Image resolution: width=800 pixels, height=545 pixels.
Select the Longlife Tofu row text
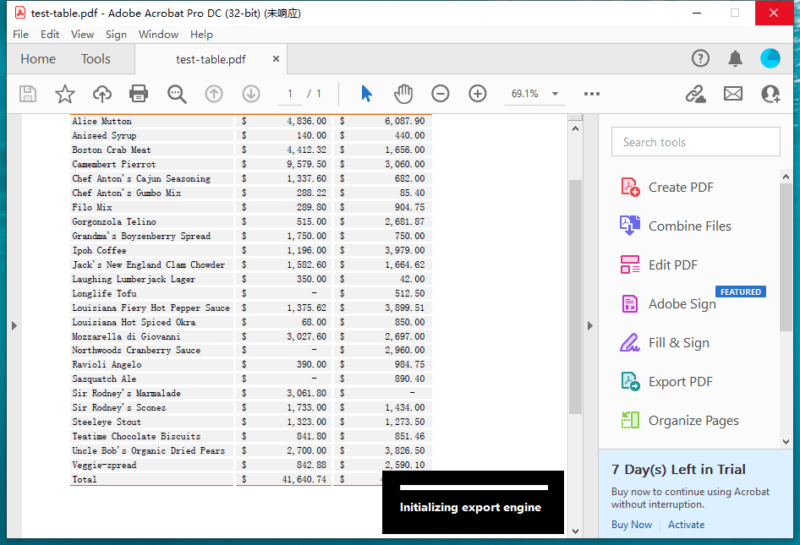[x=104, y=293]
